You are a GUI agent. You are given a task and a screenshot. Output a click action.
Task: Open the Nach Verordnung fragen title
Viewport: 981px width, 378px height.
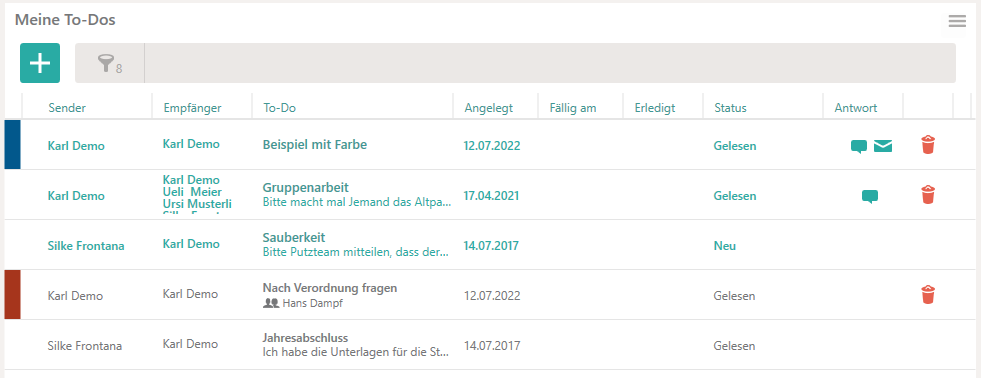[x=330, y=288]
